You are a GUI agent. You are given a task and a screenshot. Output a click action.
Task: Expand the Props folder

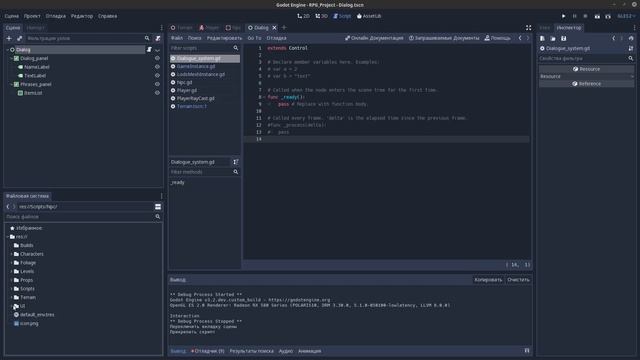[11, 280]
